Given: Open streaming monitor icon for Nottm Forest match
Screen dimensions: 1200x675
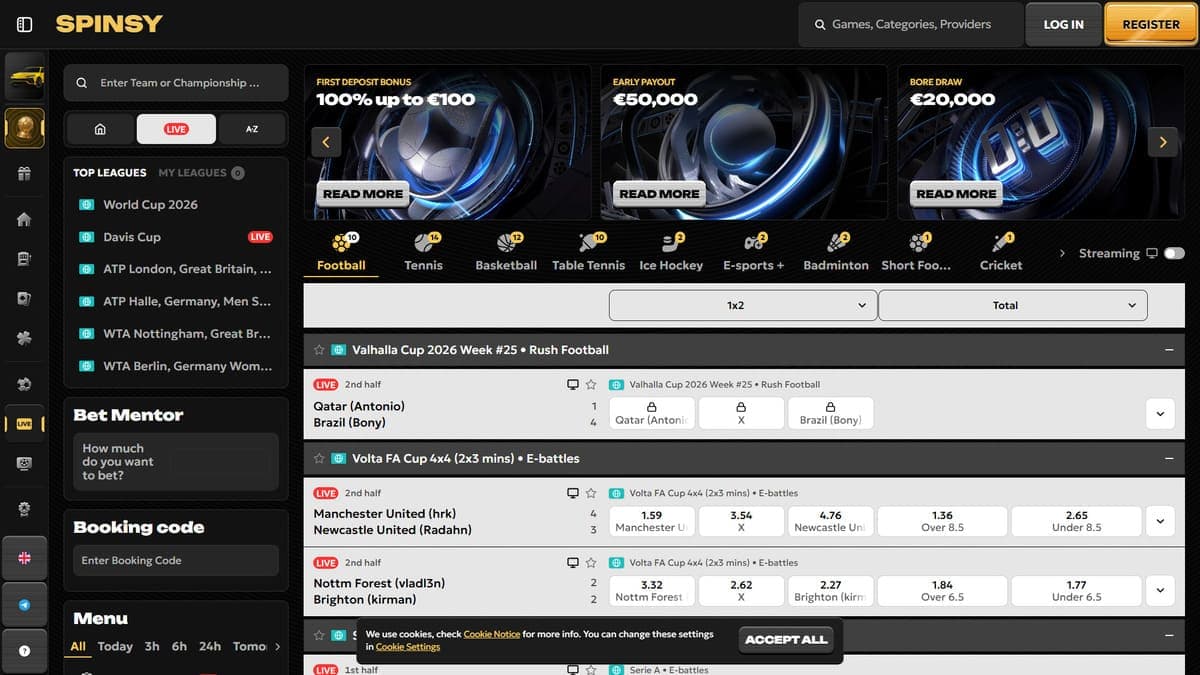Looking at the screenshot, I should (x=573, y=562).
